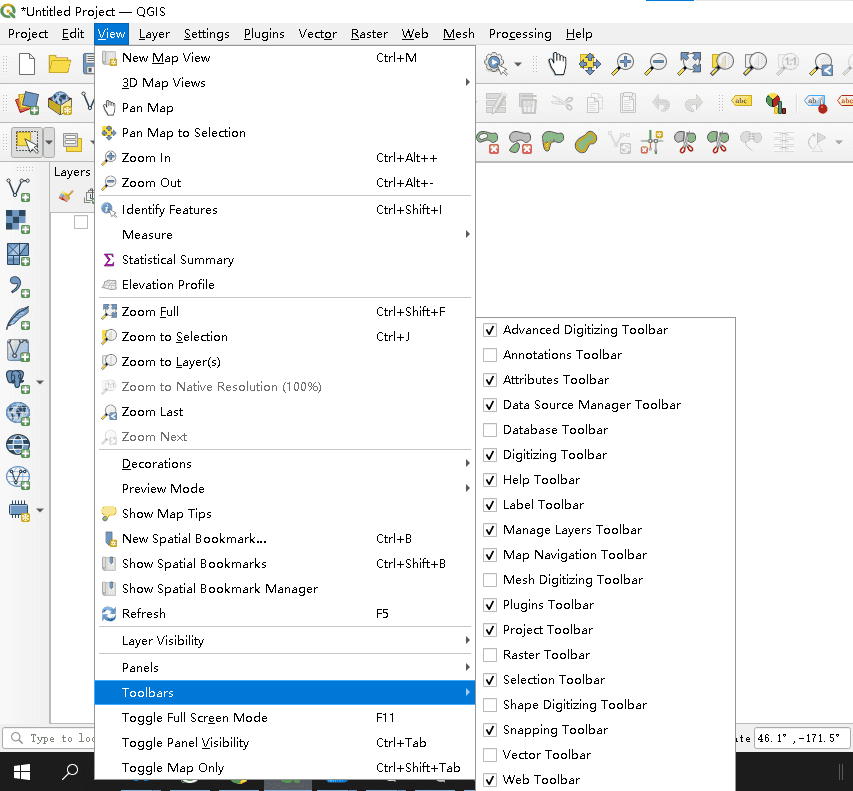Enable the Raster Toolbar checkbox

(x=490, y=656)
